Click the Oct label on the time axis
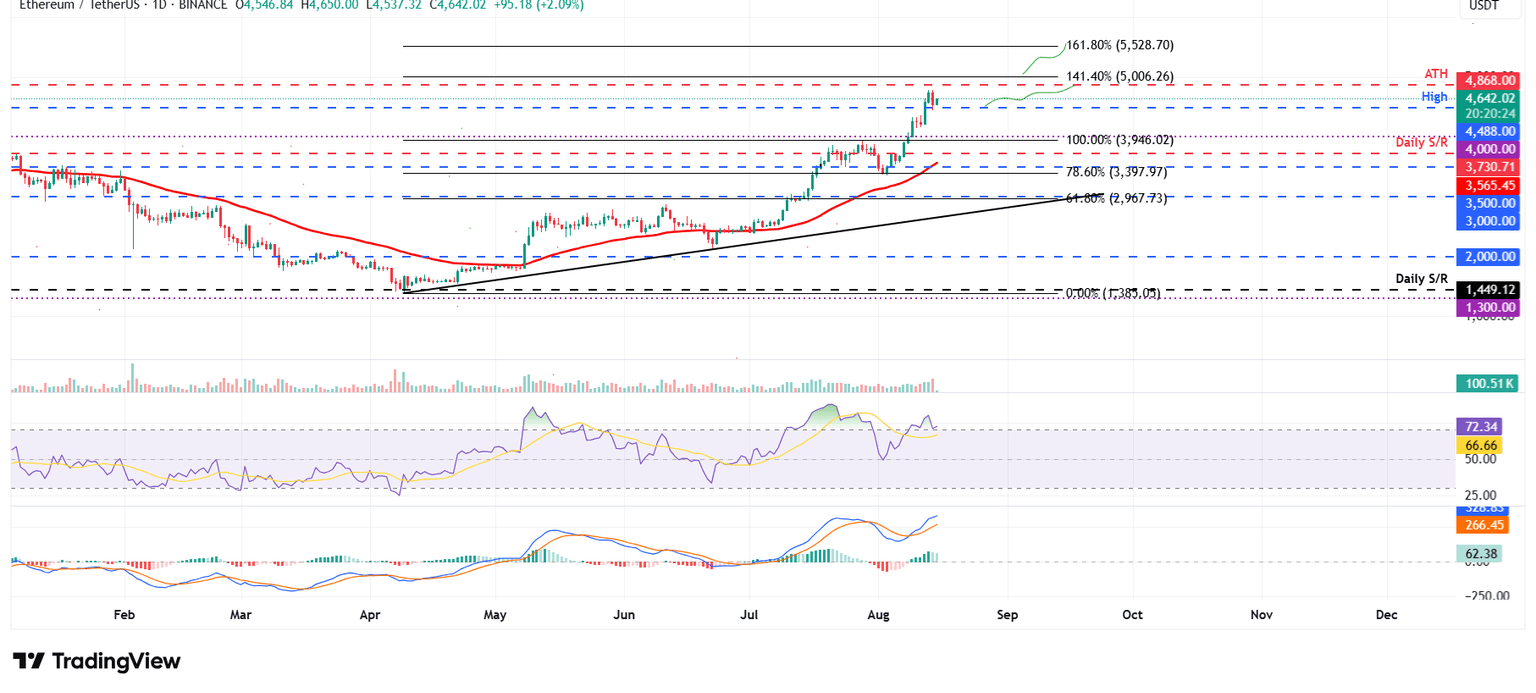 tap(1132, 615)
